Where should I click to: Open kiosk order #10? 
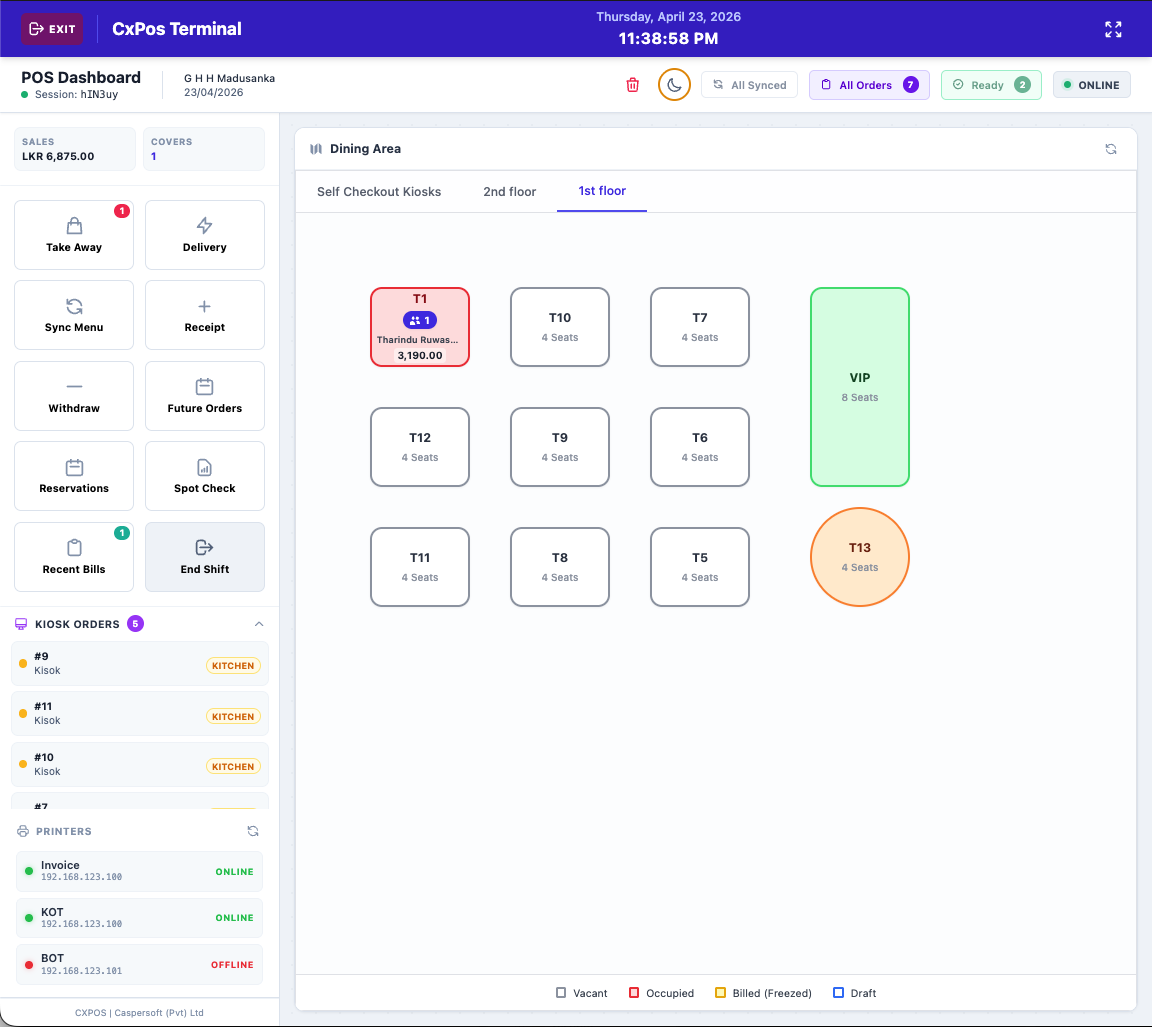click(140, 764)
